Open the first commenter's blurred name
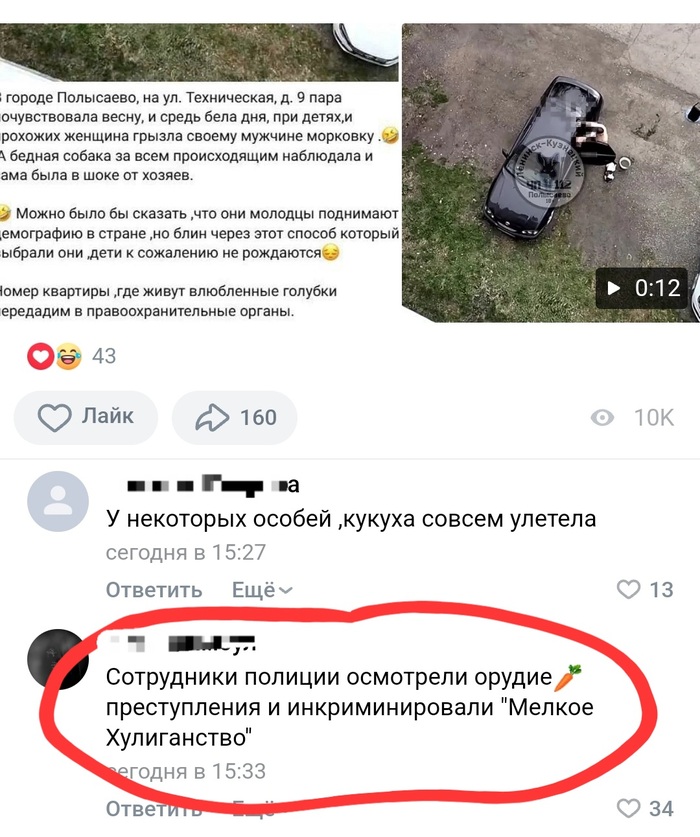700x837 pixels. [x=213, y=485]
